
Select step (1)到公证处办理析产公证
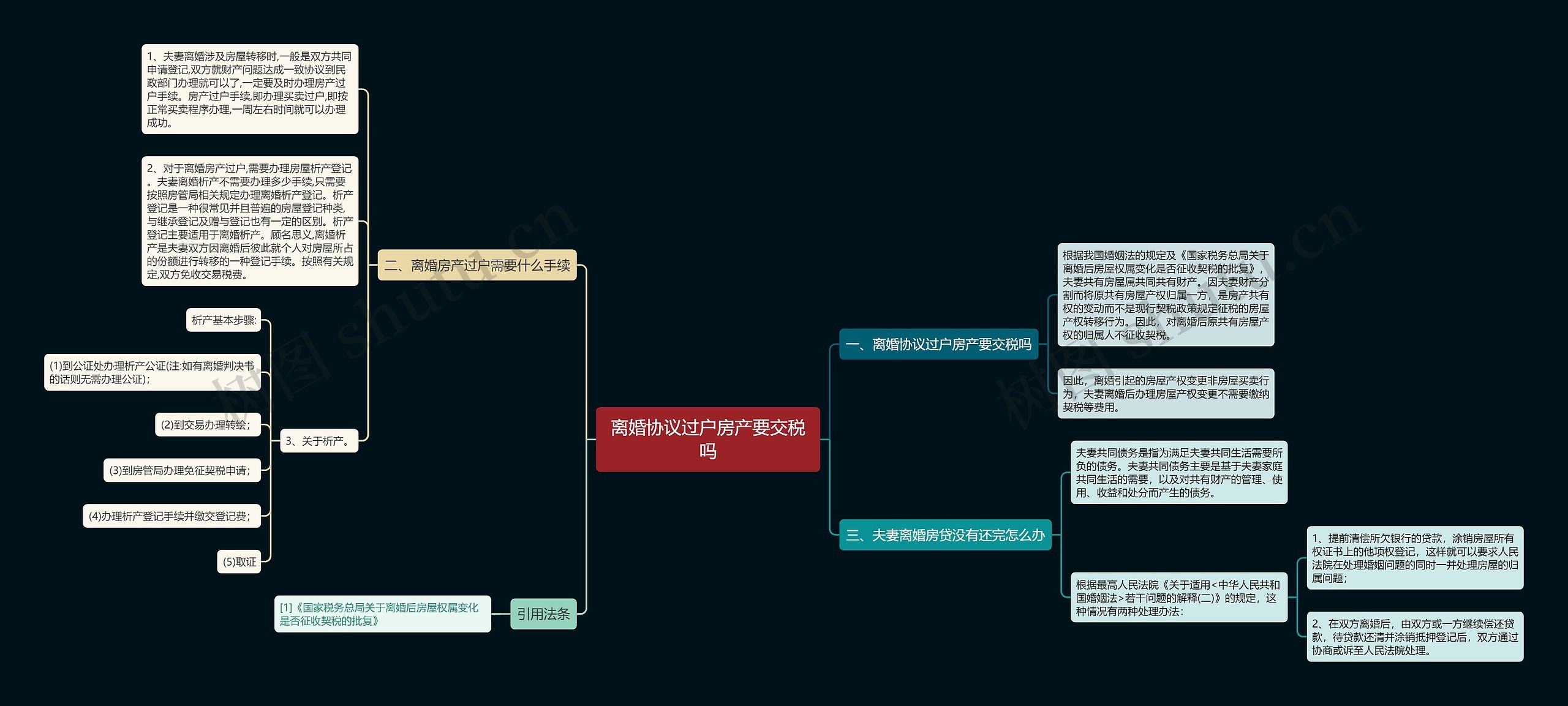coord(152,372)
